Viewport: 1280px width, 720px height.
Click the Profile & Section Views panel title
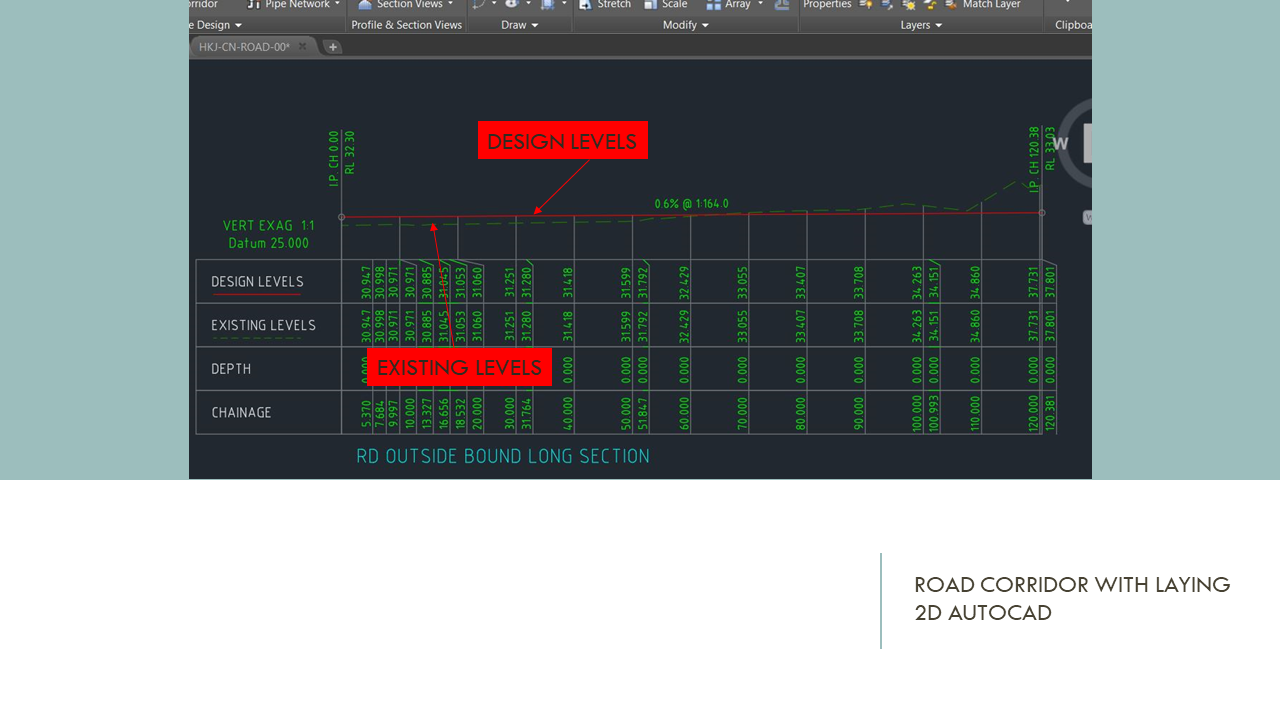[406, 25]
